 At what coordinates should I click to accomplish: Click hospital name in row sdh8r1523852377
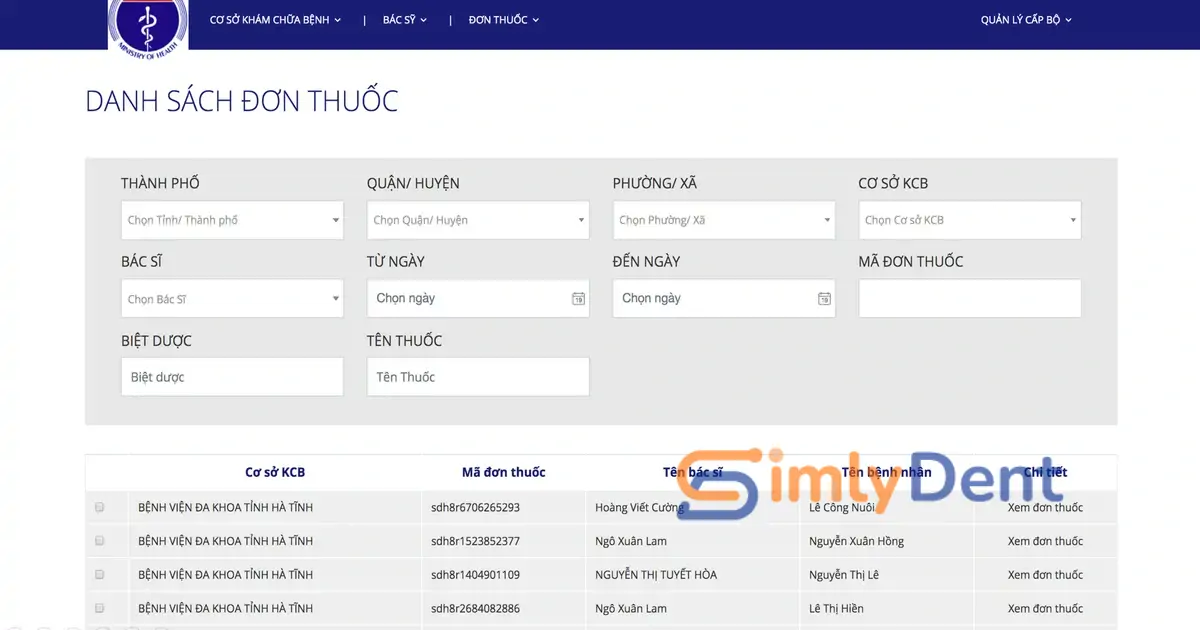click(x=226, y=541)
